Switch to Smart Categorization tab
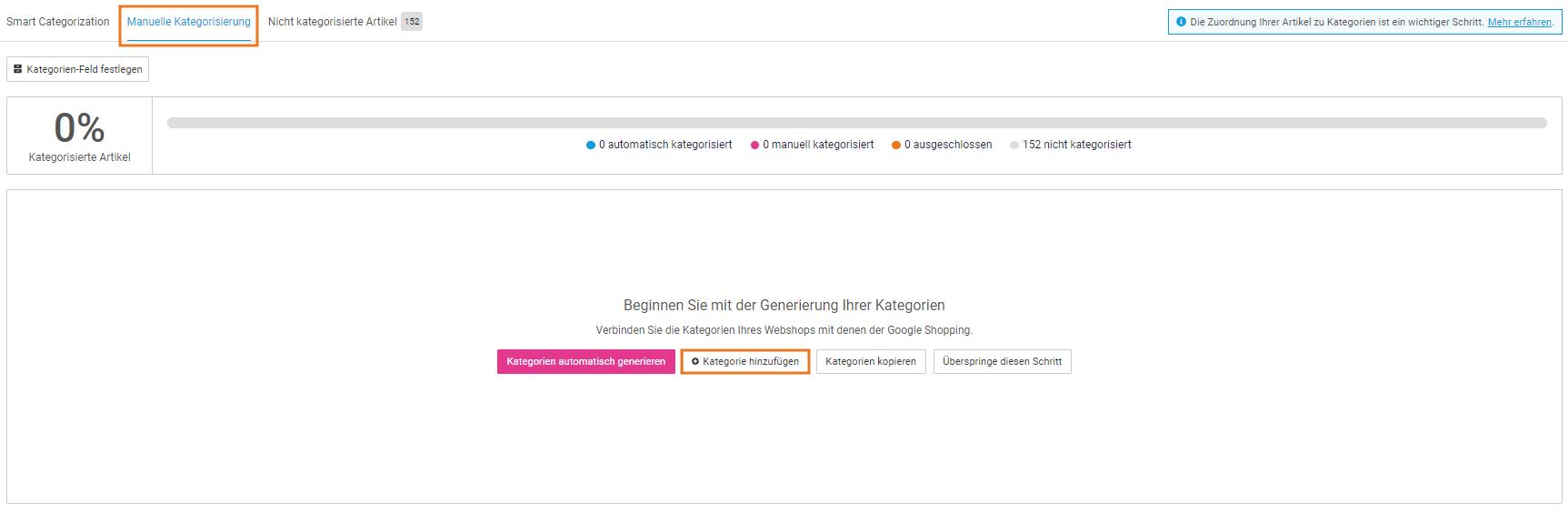Screen dimensions: 1568x514 pos(58,22)
